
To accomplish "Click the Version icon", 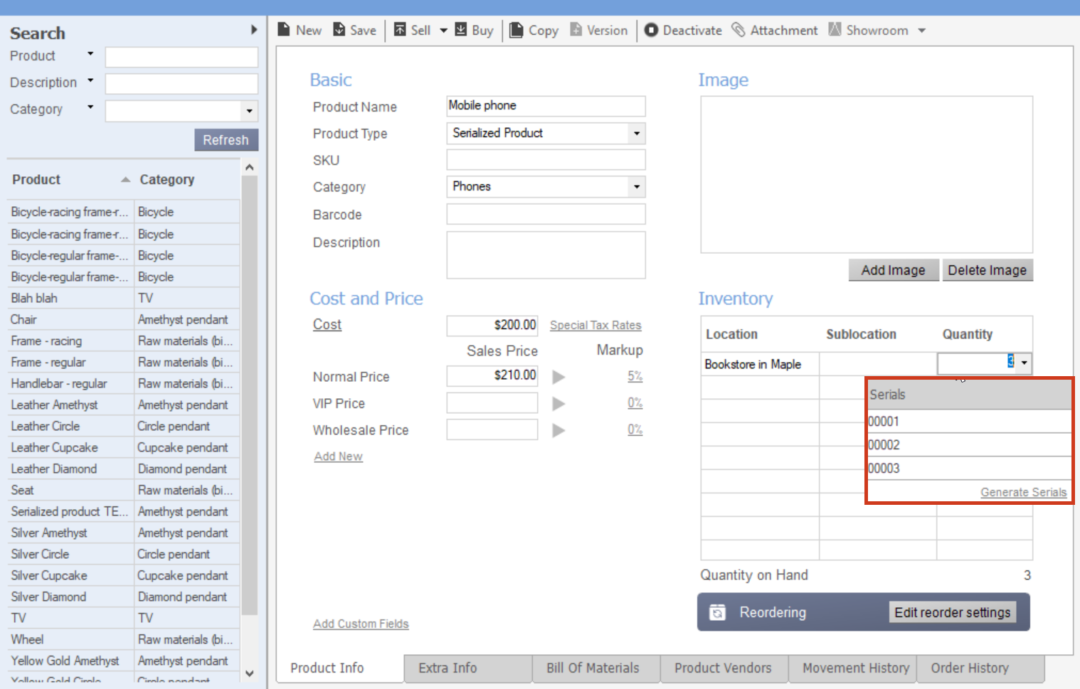I will (x=577, y=29).
